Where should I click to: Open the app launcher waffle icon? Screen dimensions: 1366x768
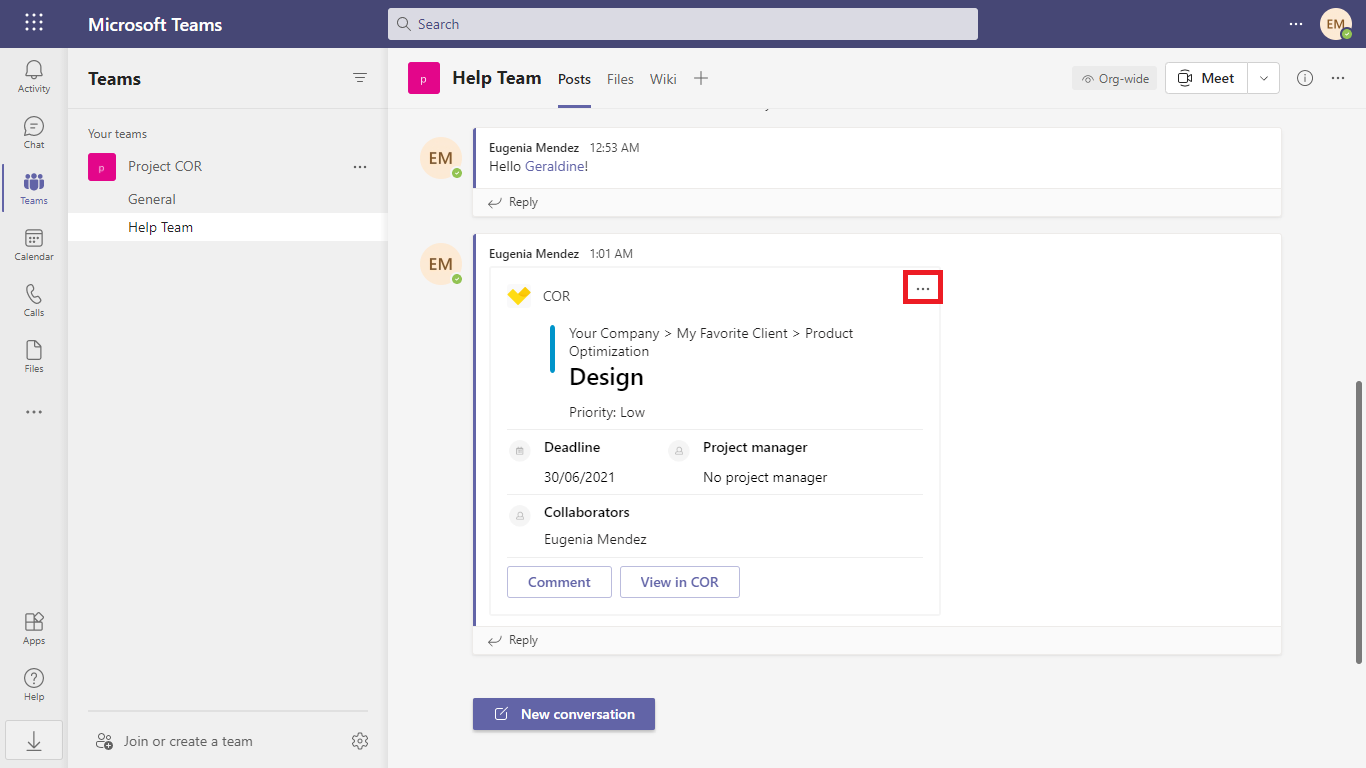tap(34, 23)
